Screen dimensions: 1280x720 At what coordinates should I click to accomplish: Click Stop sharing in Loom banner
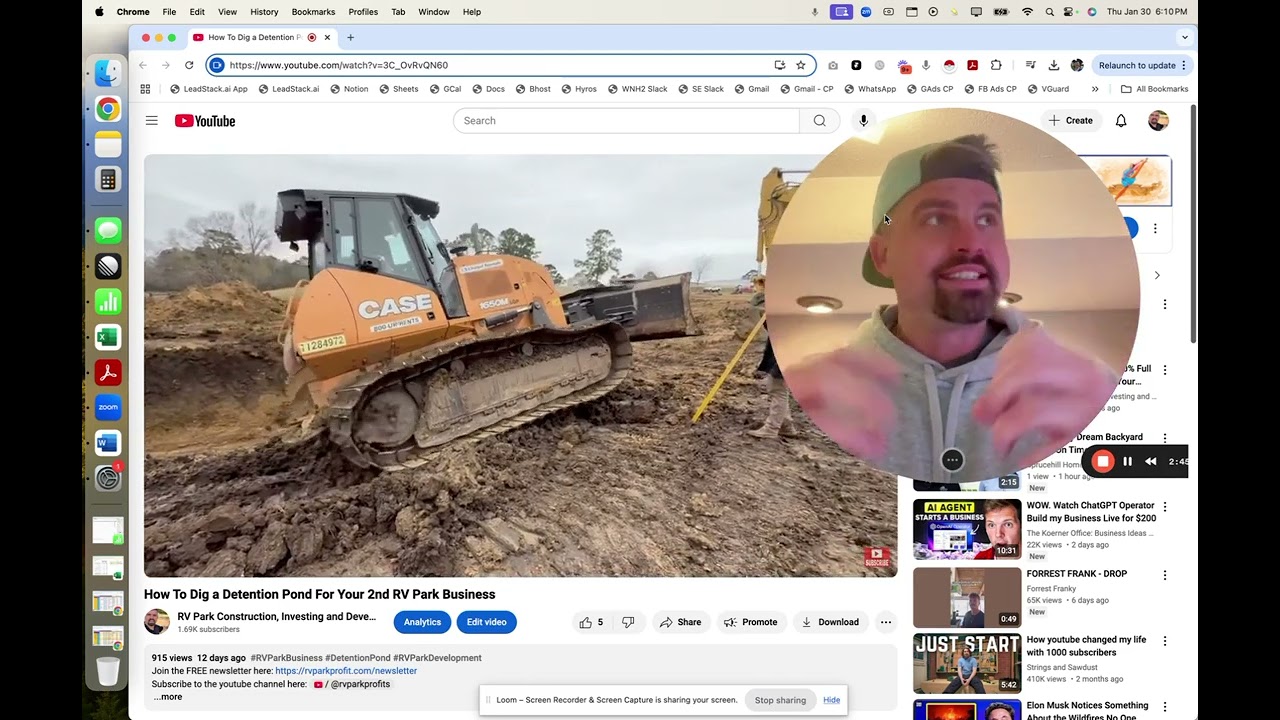780,700
